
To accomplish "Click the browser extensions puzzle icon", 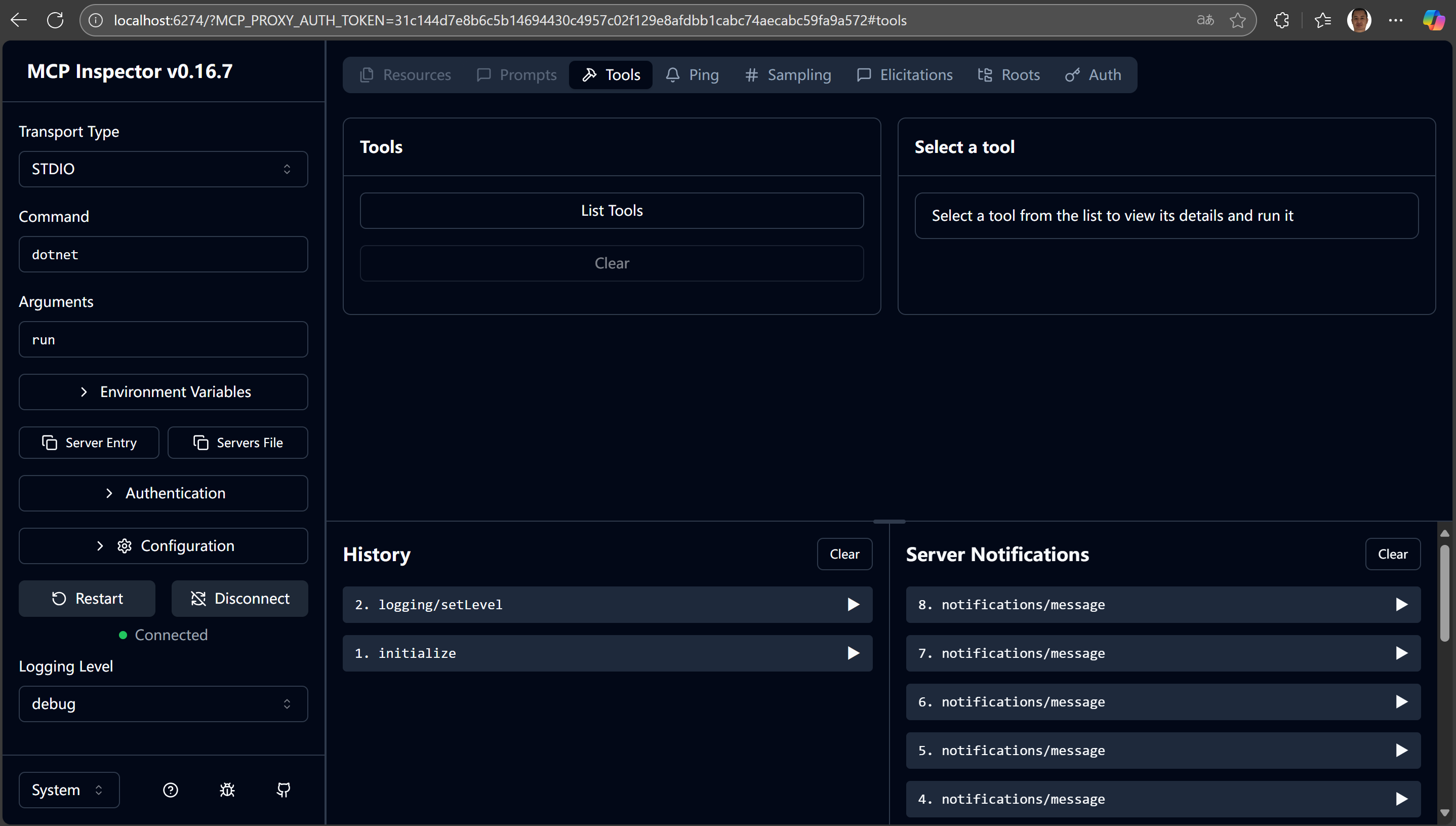I will coord(1281,20).
